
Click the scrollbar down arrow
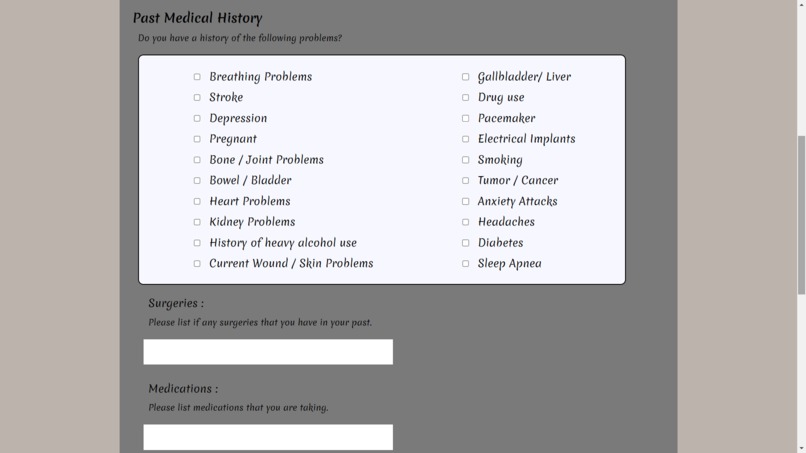point(801,449)
